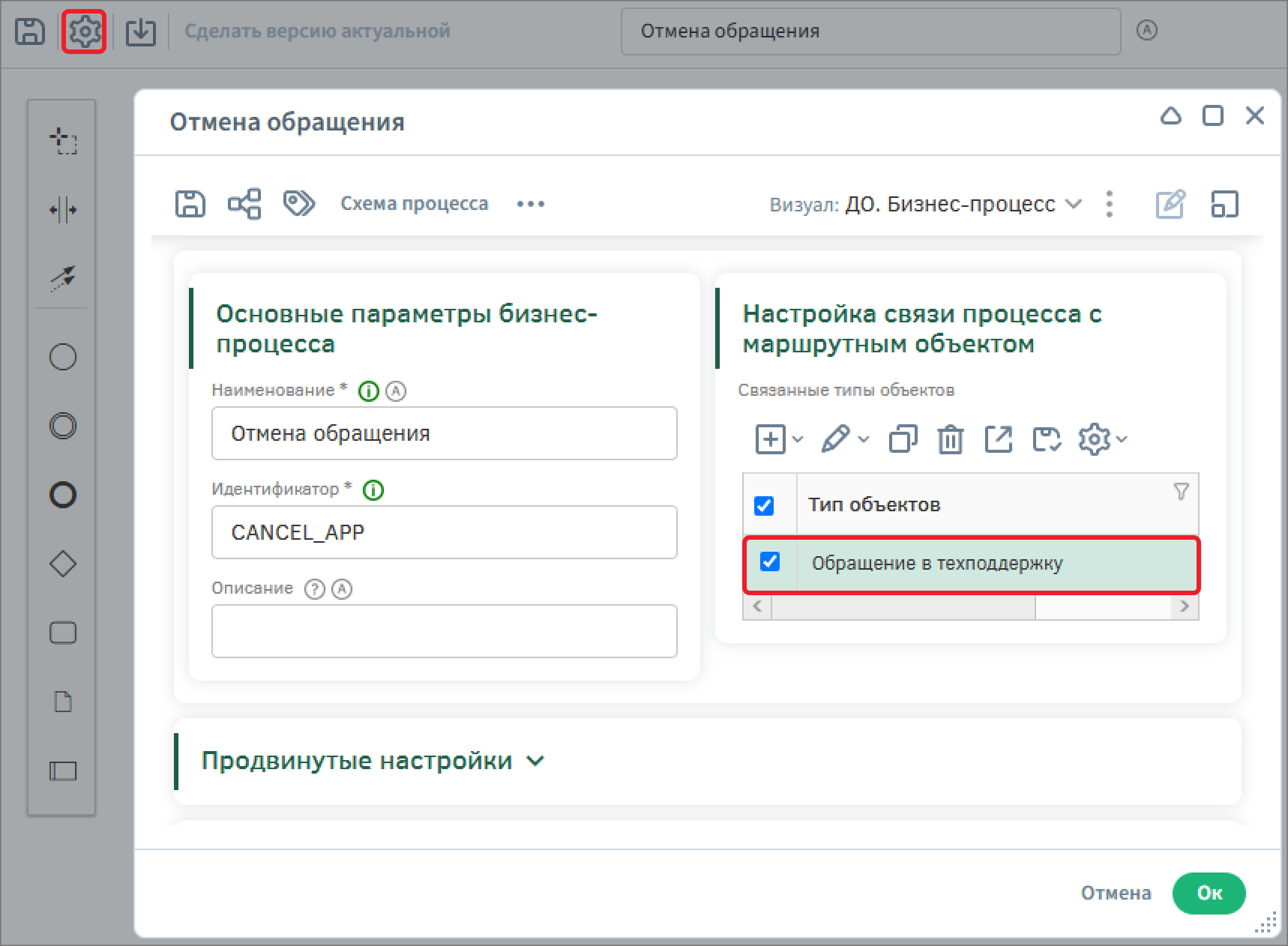The height and width of the screenshot is (946, 1288).
Task: Click info icon next to 'Идентификатор'
Action: coord(373,490)
